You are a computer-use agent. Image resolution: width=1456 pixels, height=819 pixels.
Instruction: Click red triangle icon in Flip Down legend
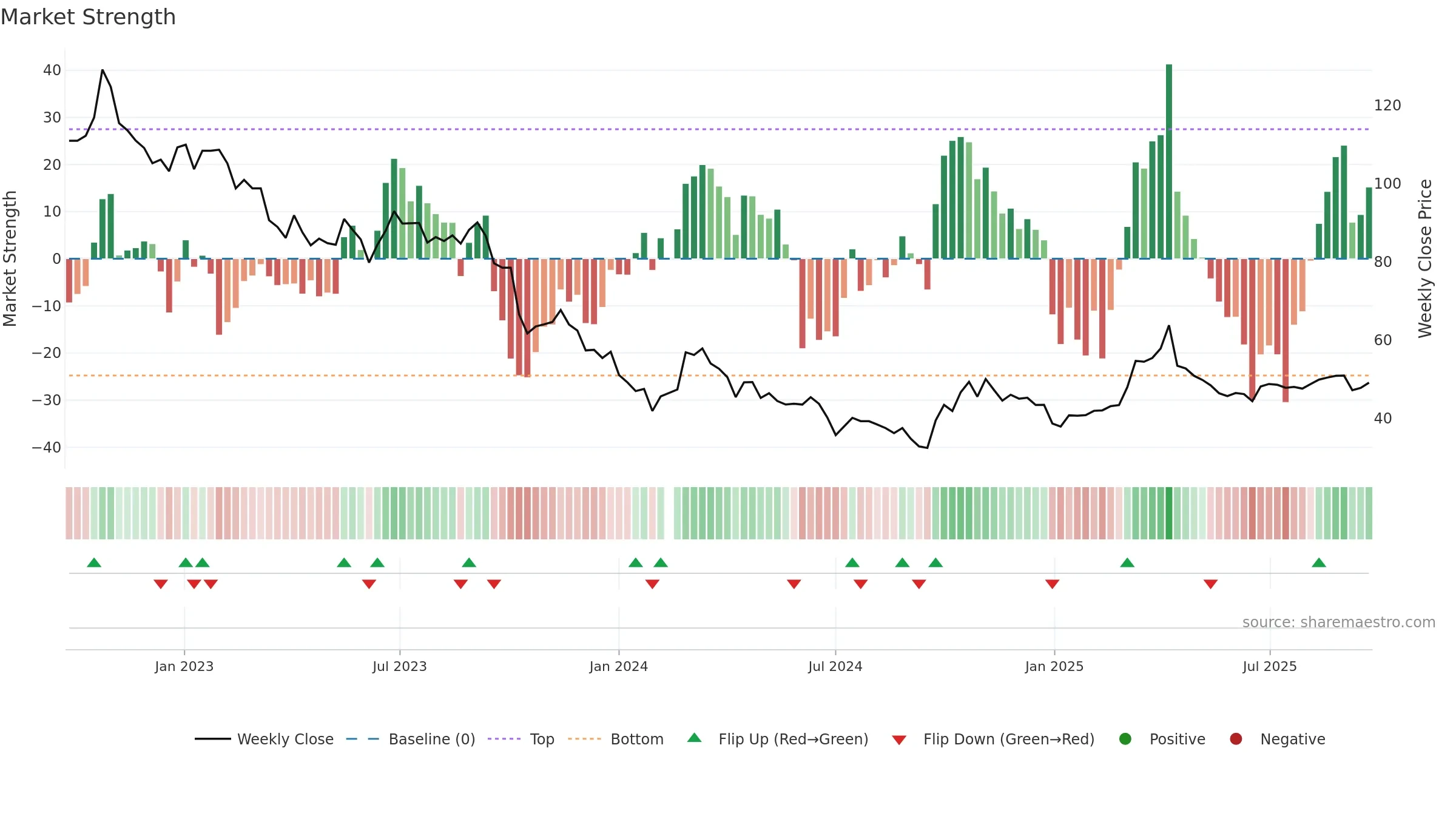tap(900, 740)
